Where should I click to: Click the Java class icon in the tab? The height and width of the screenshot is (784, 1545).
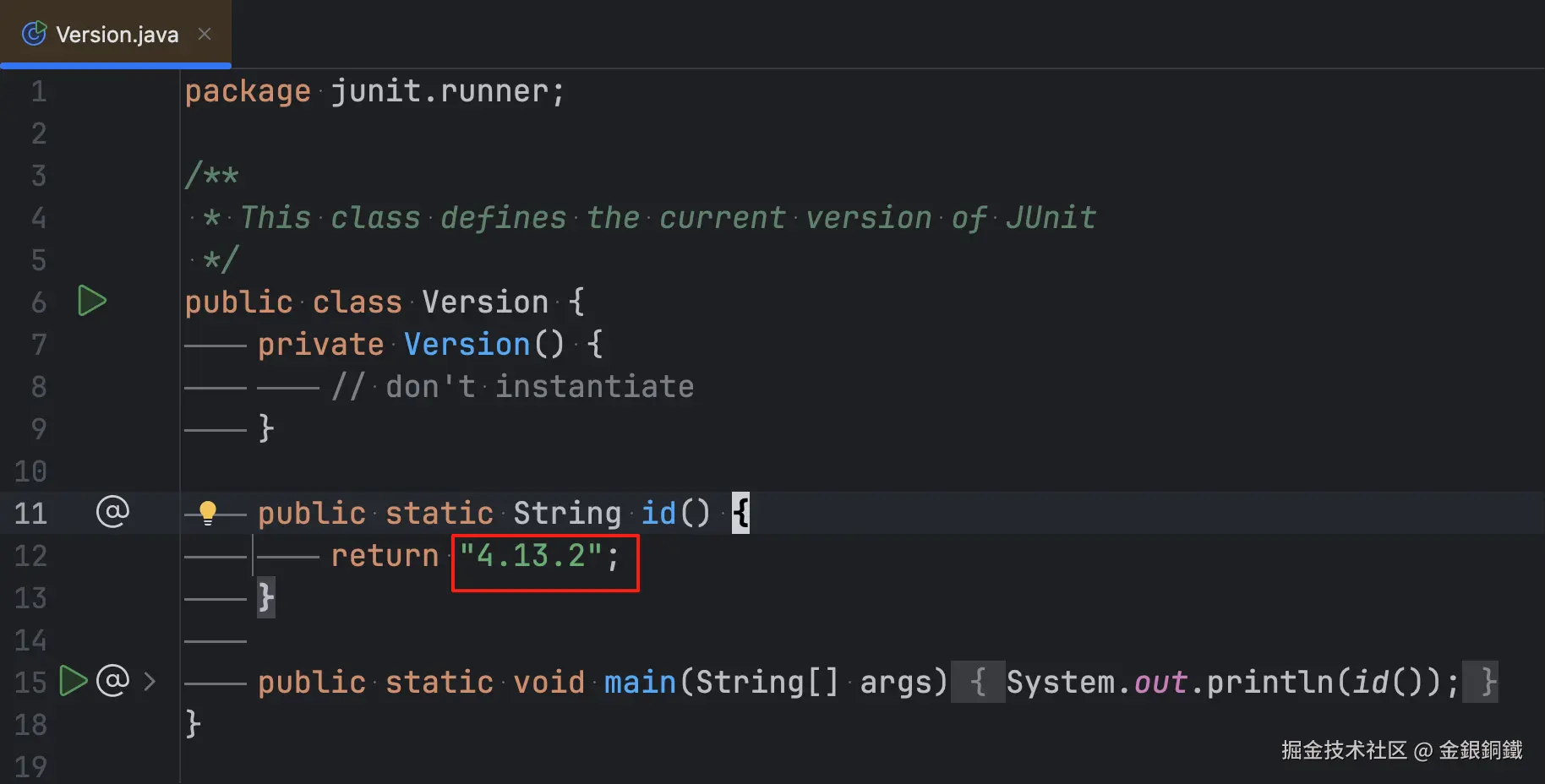(x=34, y=34)
